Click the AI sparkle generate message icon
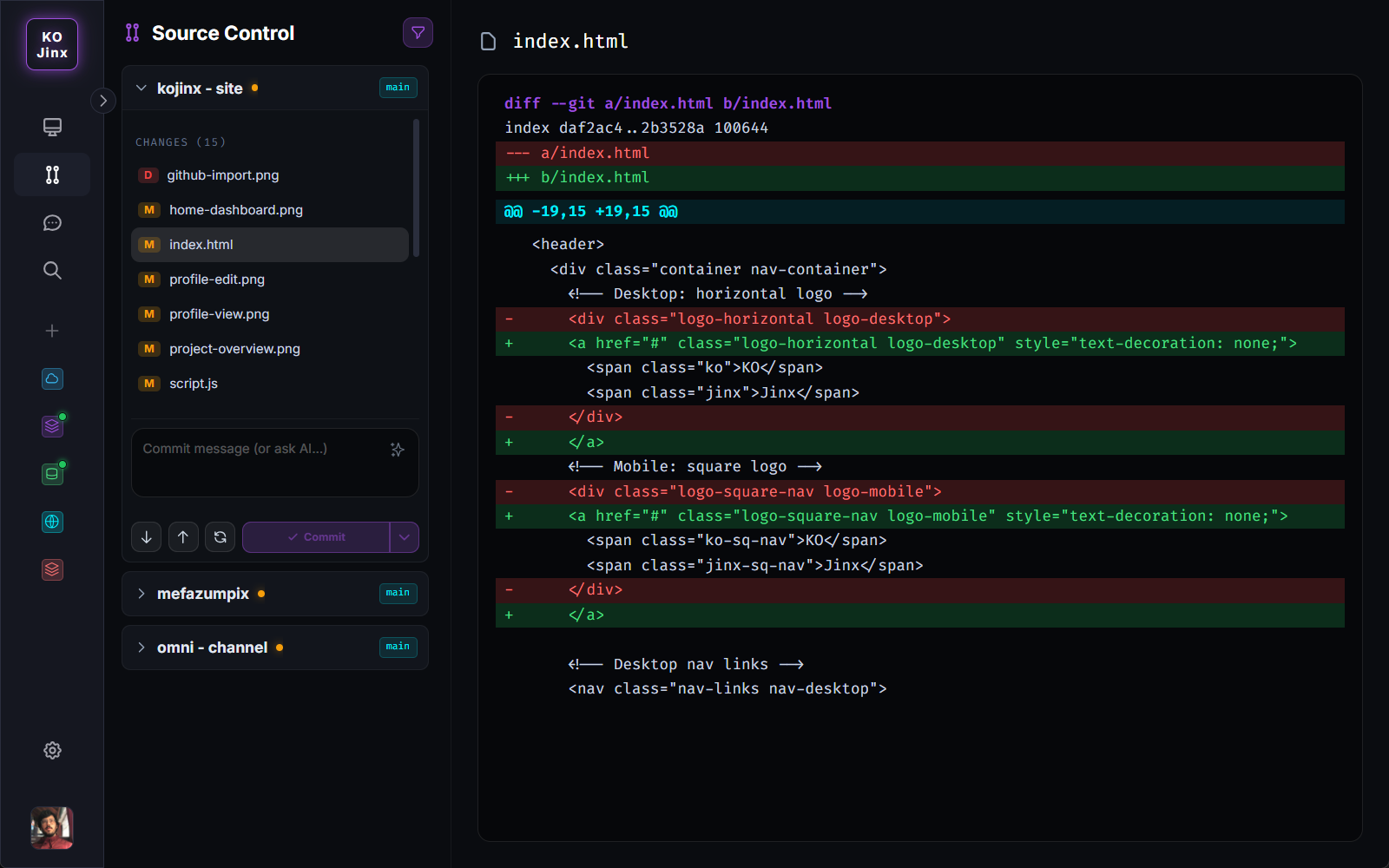 click(x=398, y=450)
